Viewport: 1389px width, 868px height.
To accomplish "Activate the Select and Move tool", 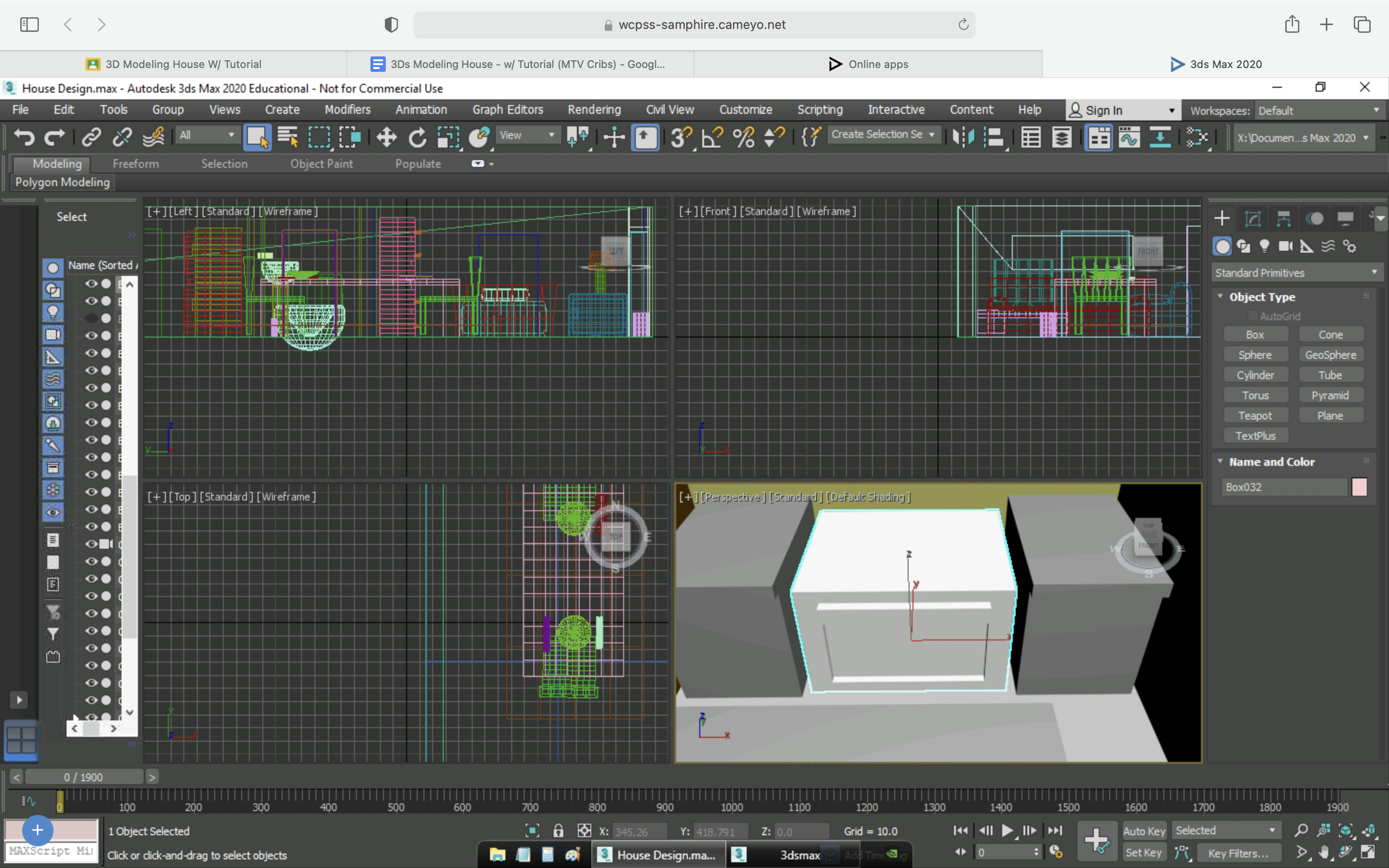I will [x=386, y=137].
